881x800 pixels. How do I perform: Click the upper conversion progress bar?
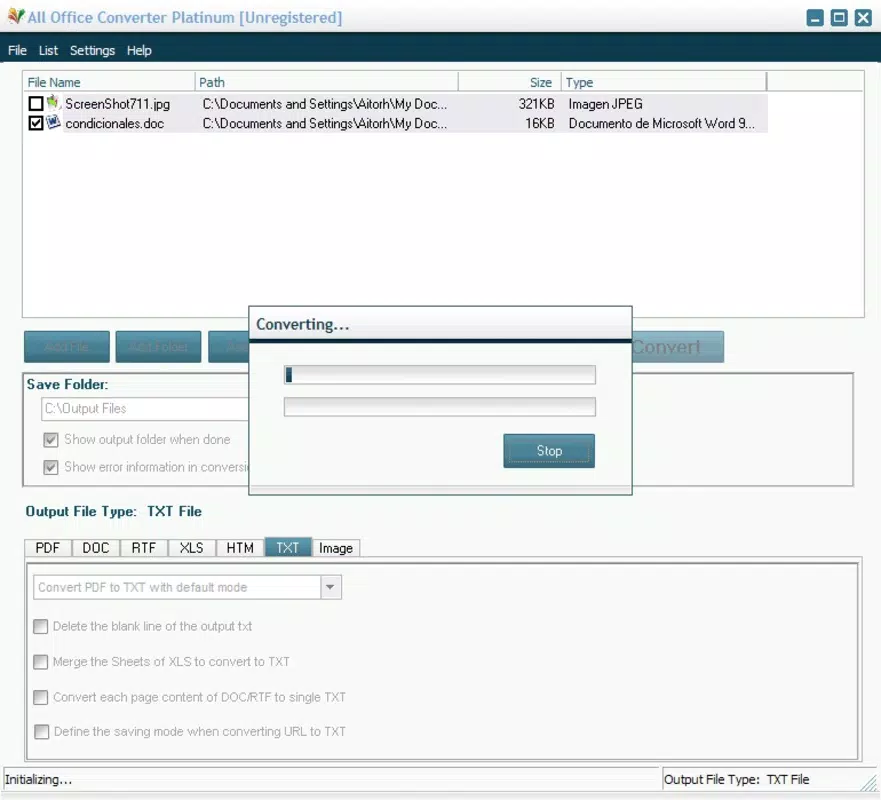point(439,375)
